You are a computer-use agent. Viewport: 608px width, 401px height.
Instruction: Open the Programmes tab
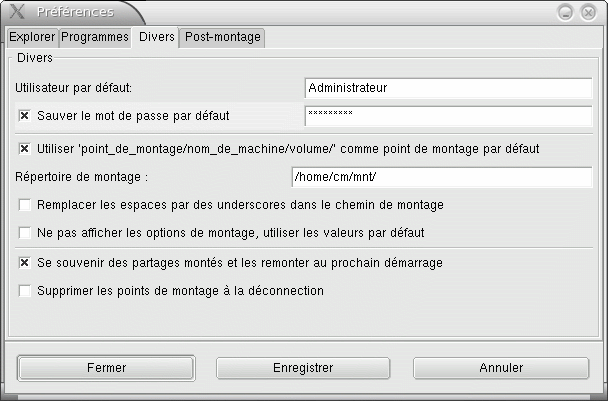click(95, 37)
